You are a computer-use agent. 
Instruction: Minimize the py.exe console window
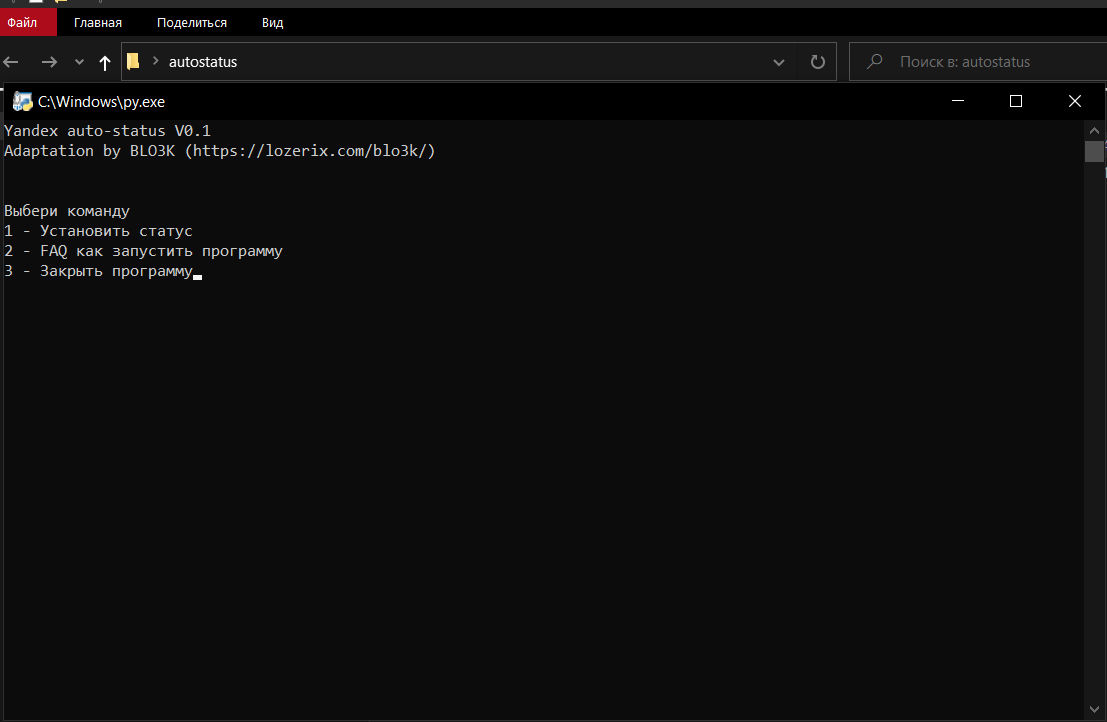(x=958, y=101)
